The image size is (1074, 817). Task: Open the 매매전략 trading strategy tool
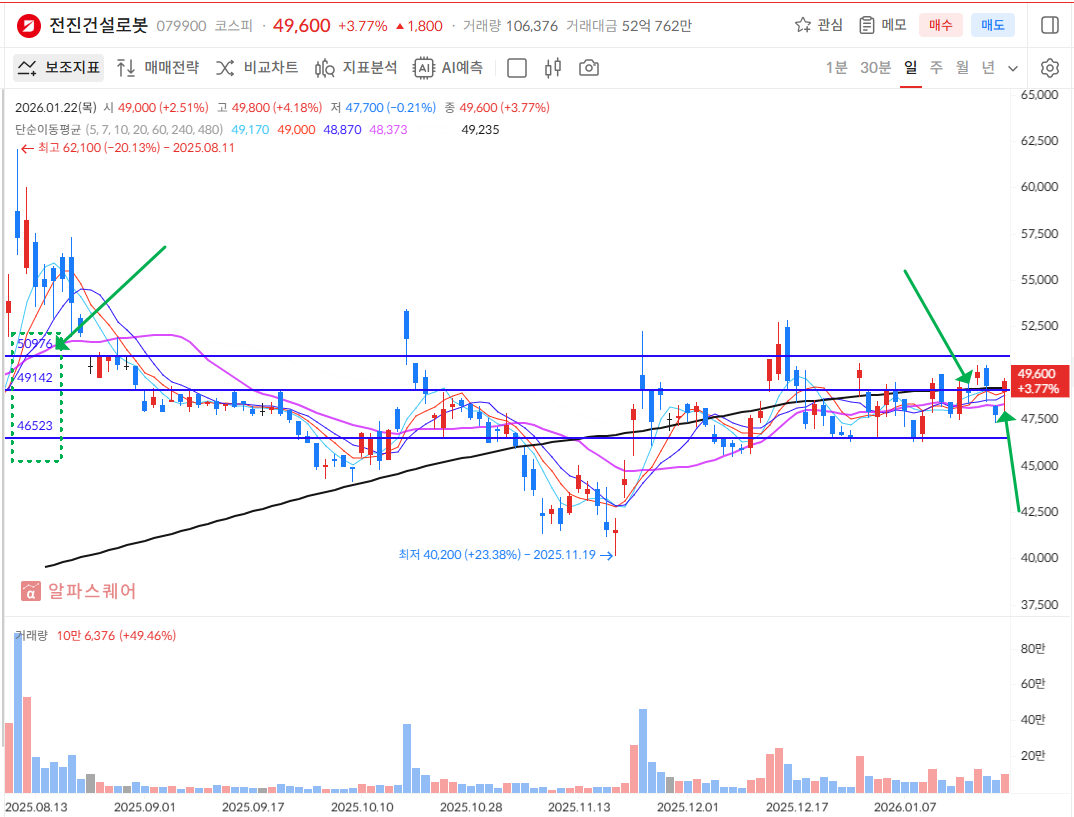click(x=157, y=68)
